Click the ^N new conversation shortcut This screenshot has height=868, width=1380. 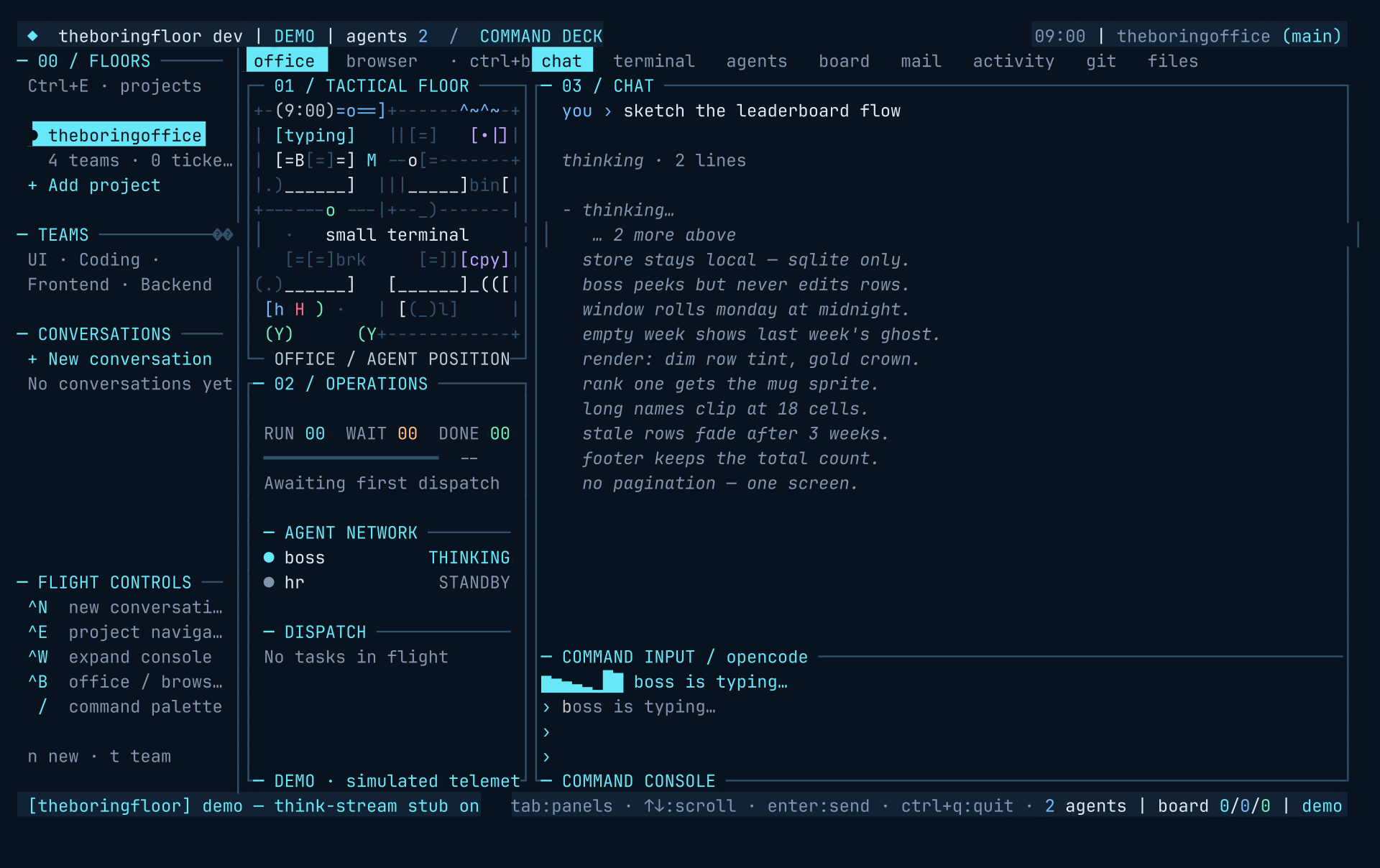click(x=125, y=608)
